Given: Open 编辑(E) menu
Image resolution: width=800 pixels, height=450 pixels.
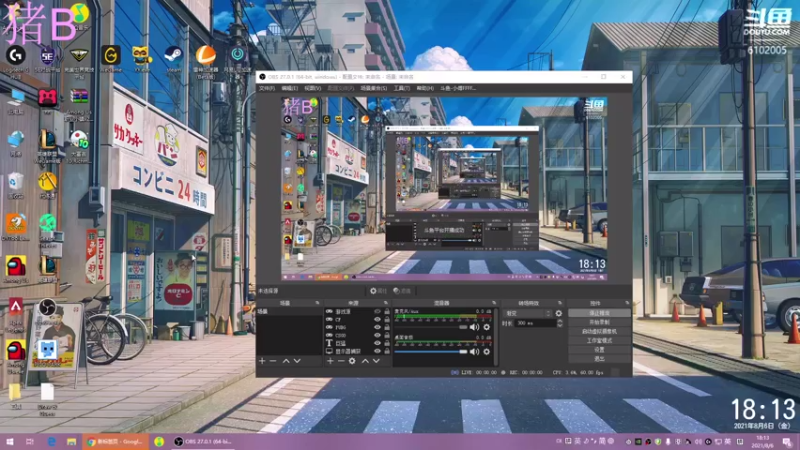Looking at the screenshot, I should 289,88.
